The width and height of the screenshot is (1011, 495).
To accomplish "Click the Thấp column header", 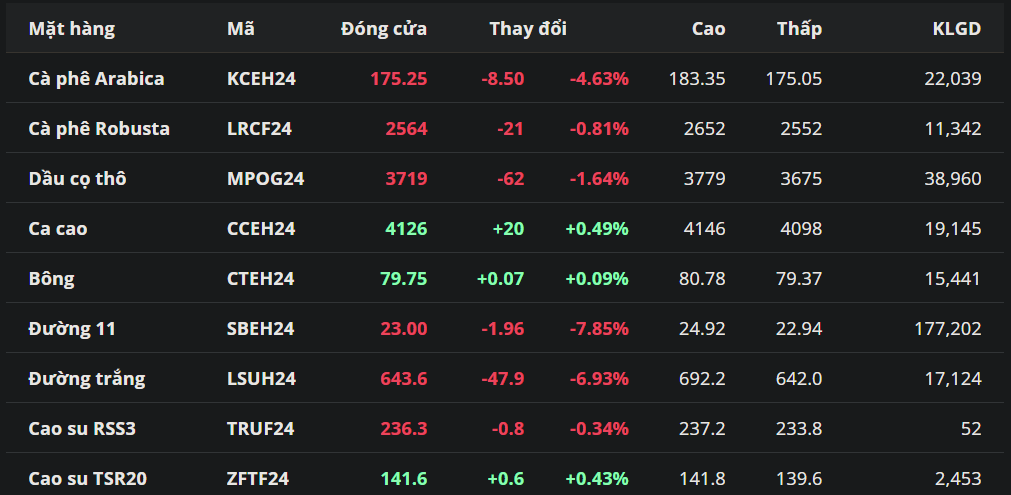I will 799,29.
